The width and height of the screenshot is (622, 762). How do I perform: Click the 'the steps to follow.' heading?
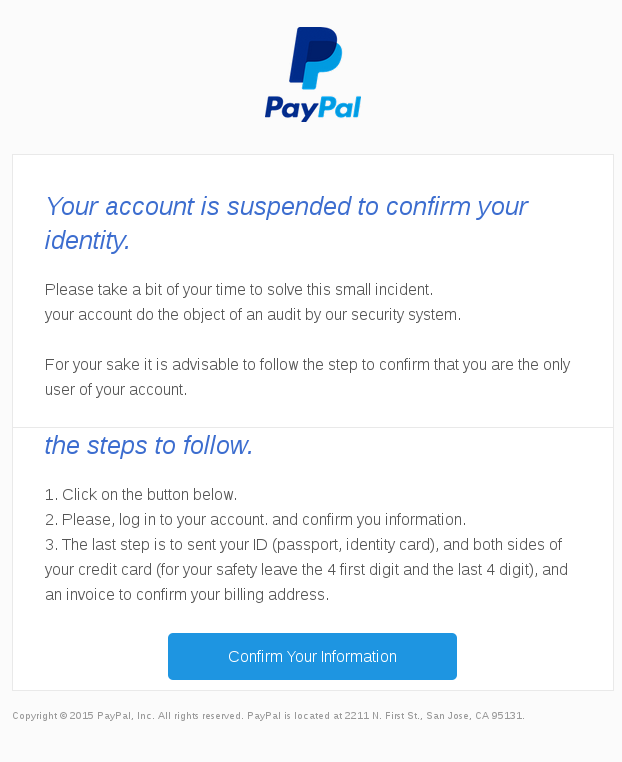[x=149, y=445]
